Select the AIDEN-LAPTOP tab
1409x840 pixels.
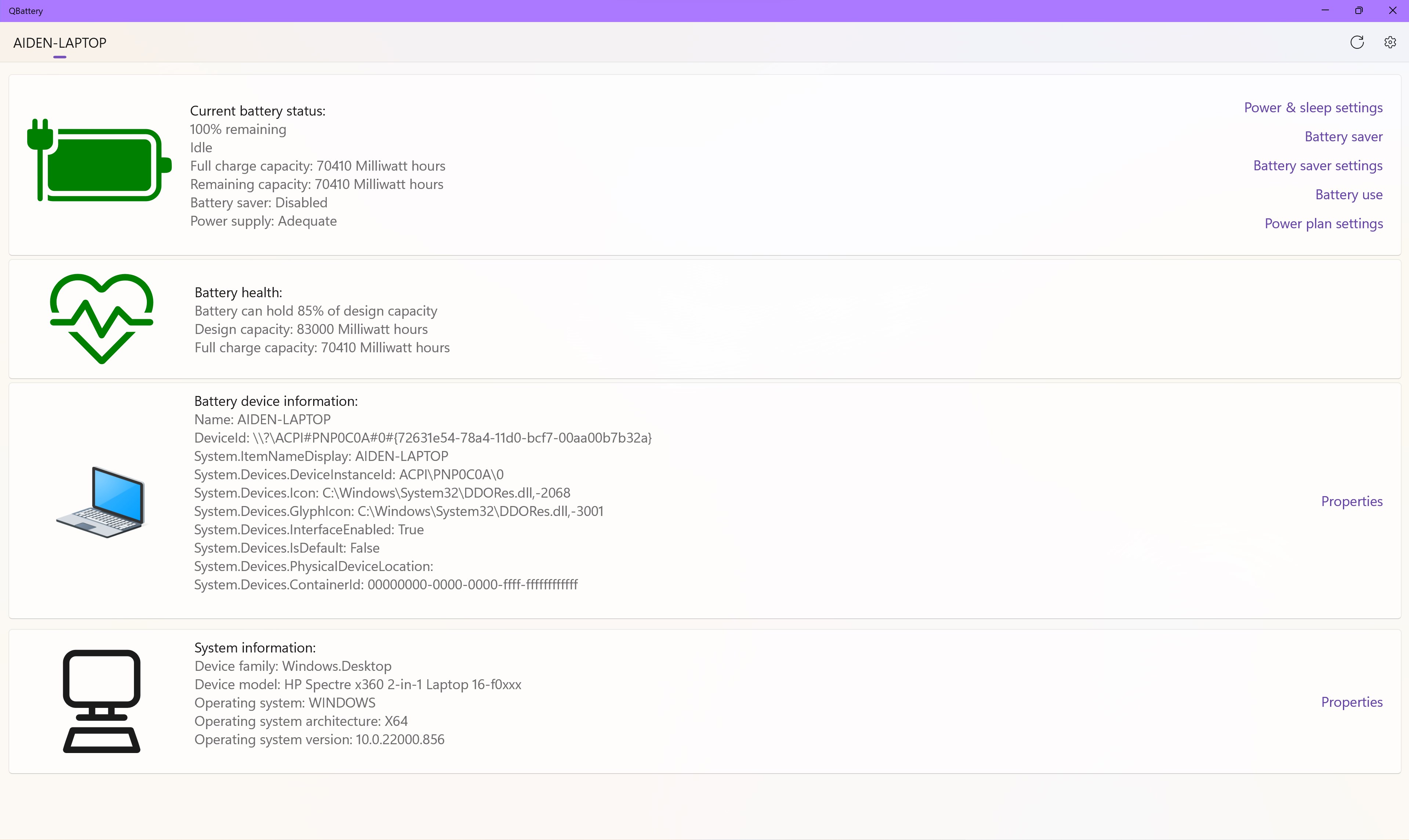click(x=59, y=43)
